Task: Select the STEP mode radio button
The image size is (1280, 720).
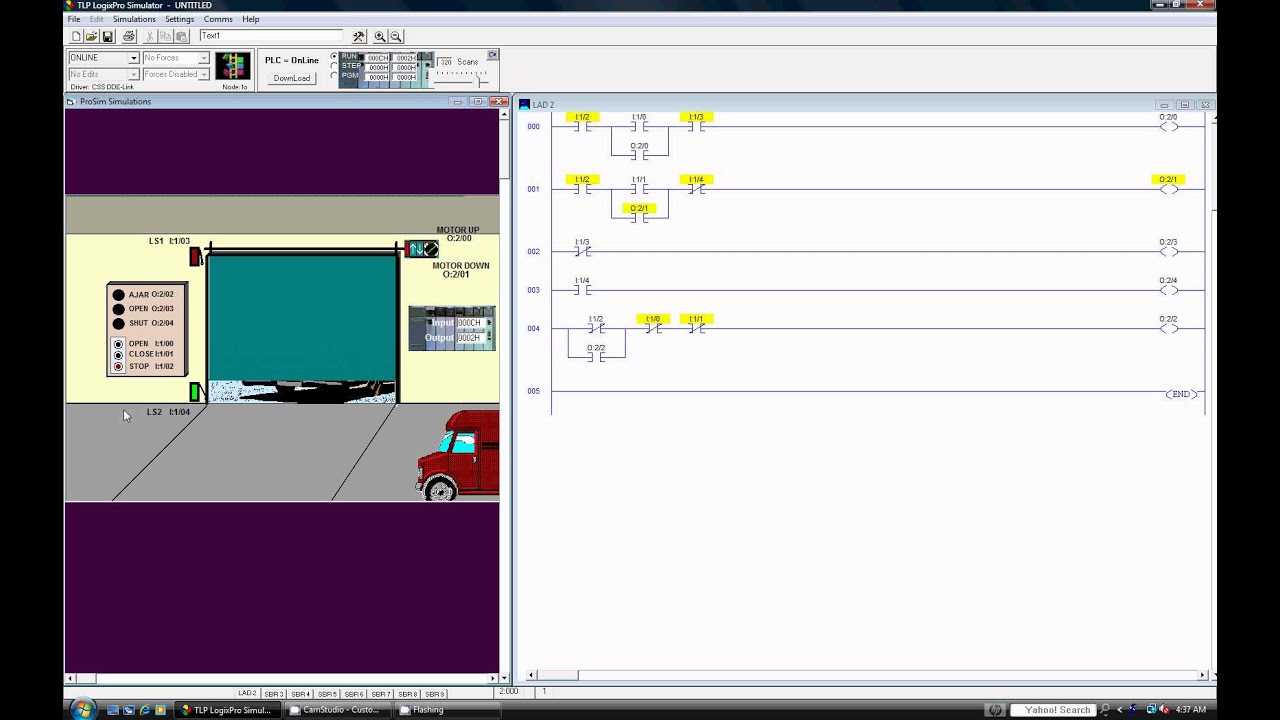Action: pos(334,66)
